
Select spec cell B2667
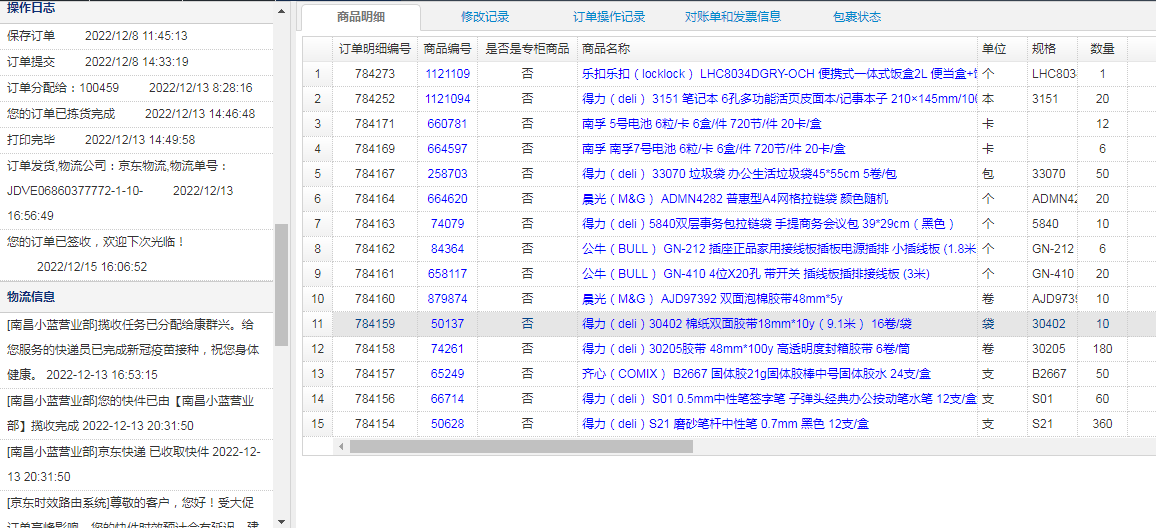pos(1052,374)
